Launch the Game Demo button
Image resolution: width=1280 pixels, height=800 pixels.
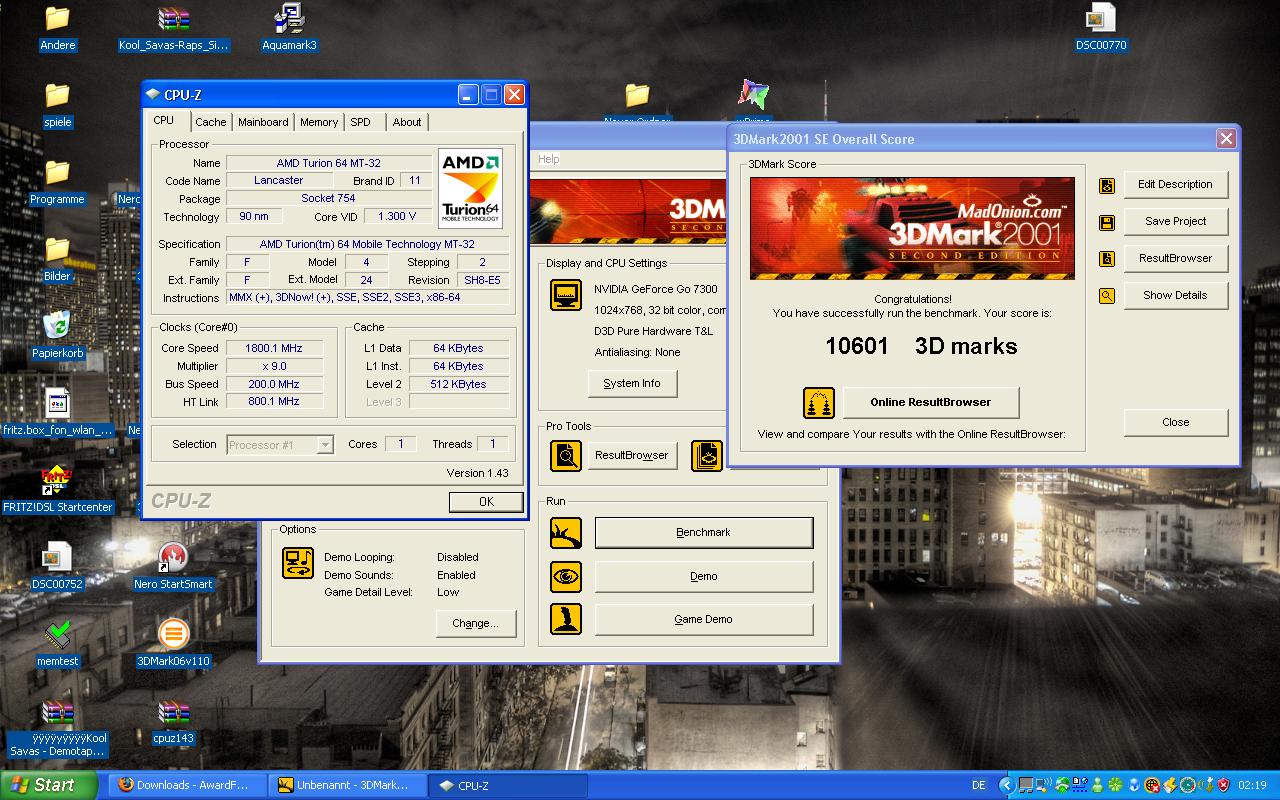703,620
